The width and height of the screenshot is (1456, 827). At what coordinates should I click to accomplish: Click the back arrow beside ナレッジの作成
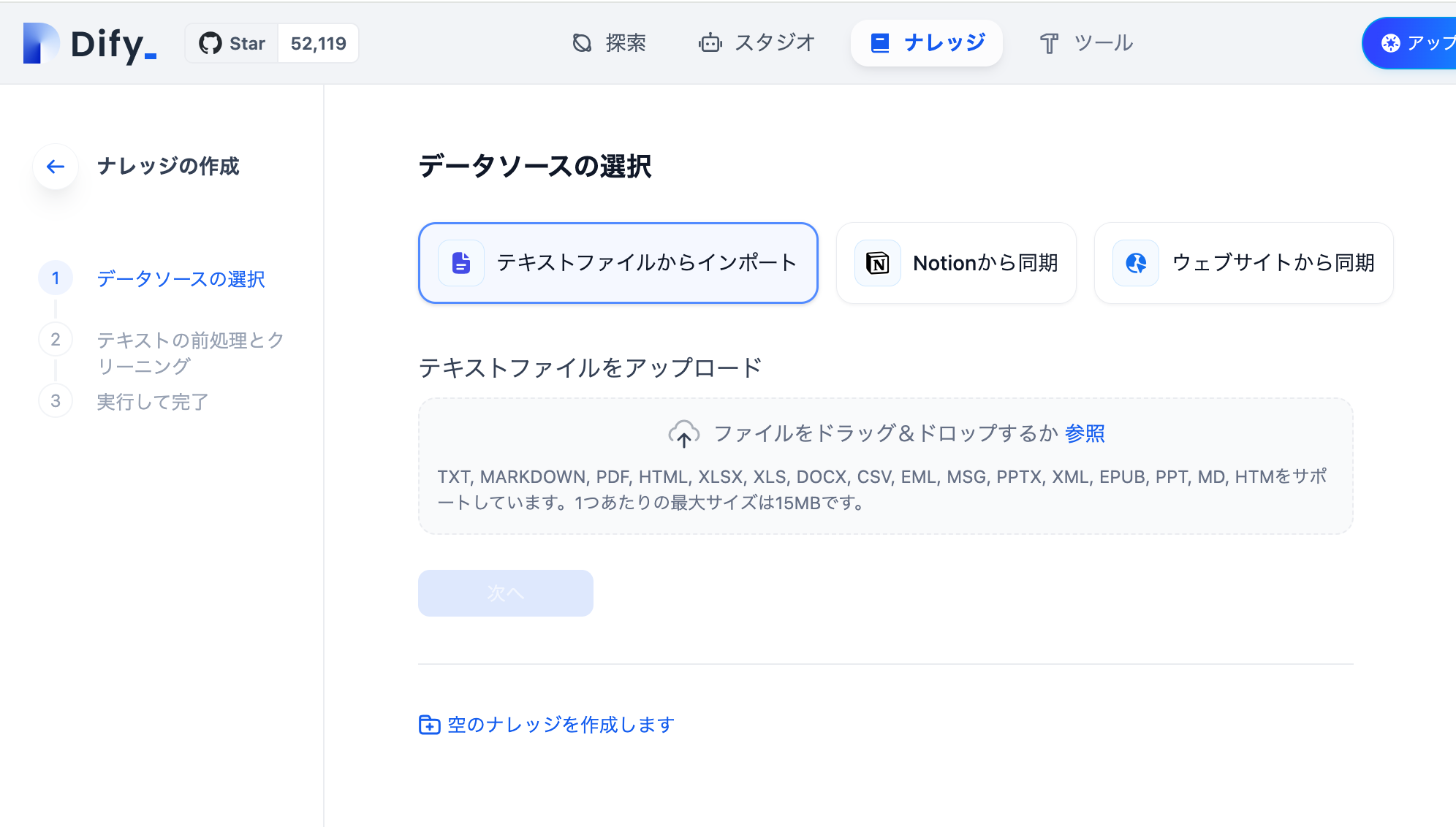coord(55,167)
